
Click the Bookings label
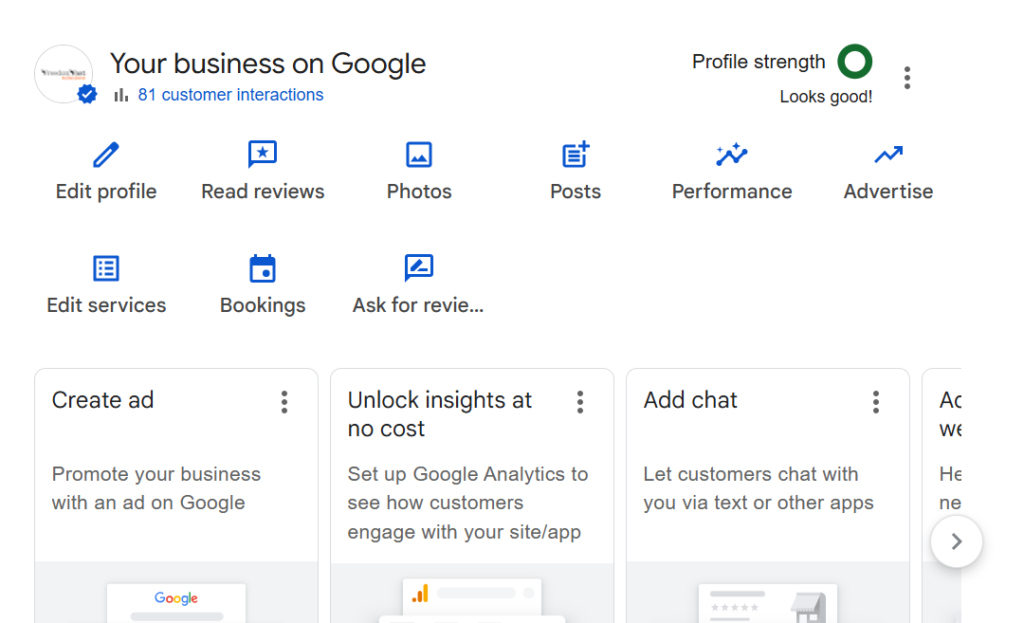click(263, 305)
